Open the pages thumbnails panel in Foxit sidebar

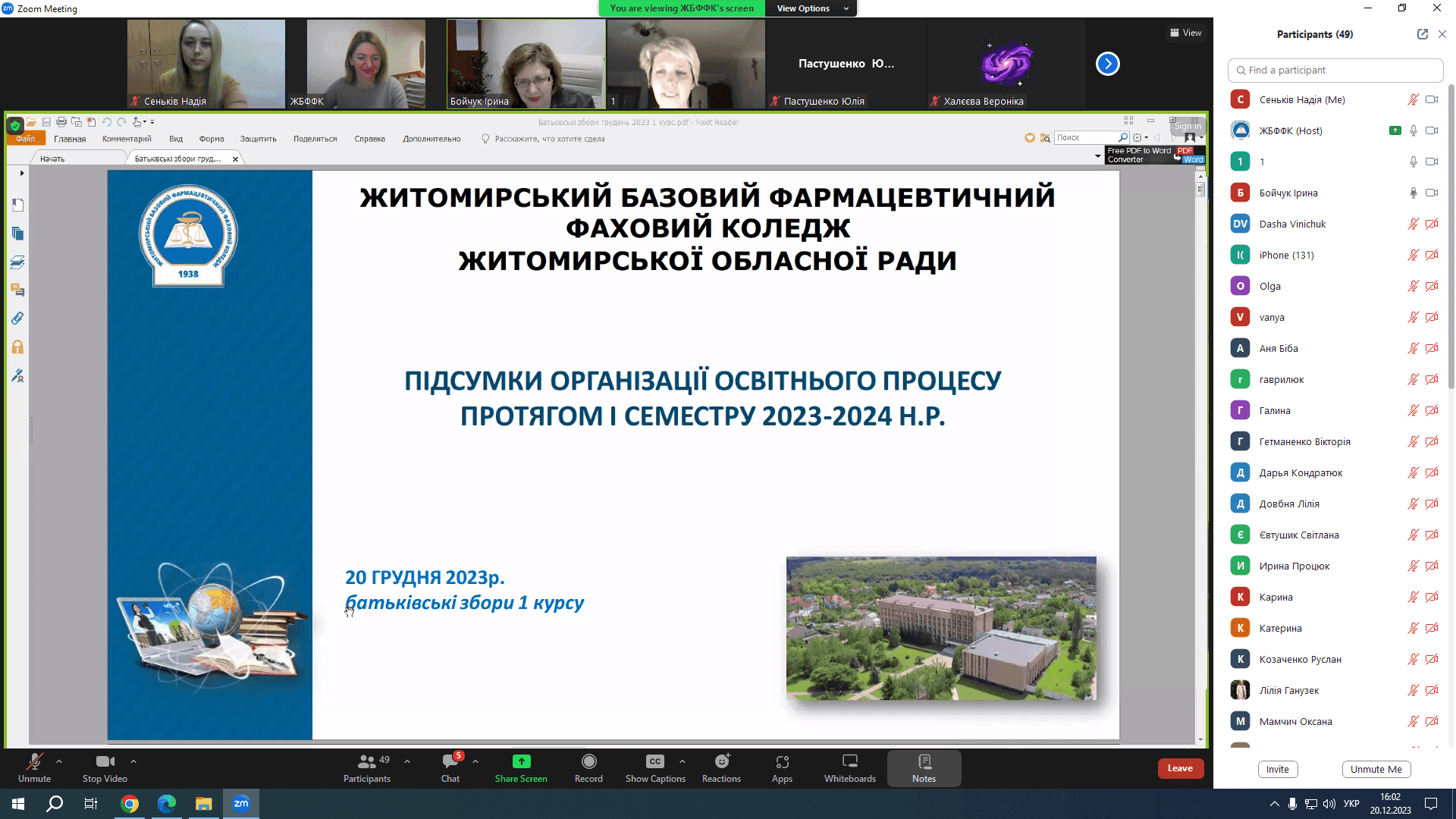(x=18, y=234)
